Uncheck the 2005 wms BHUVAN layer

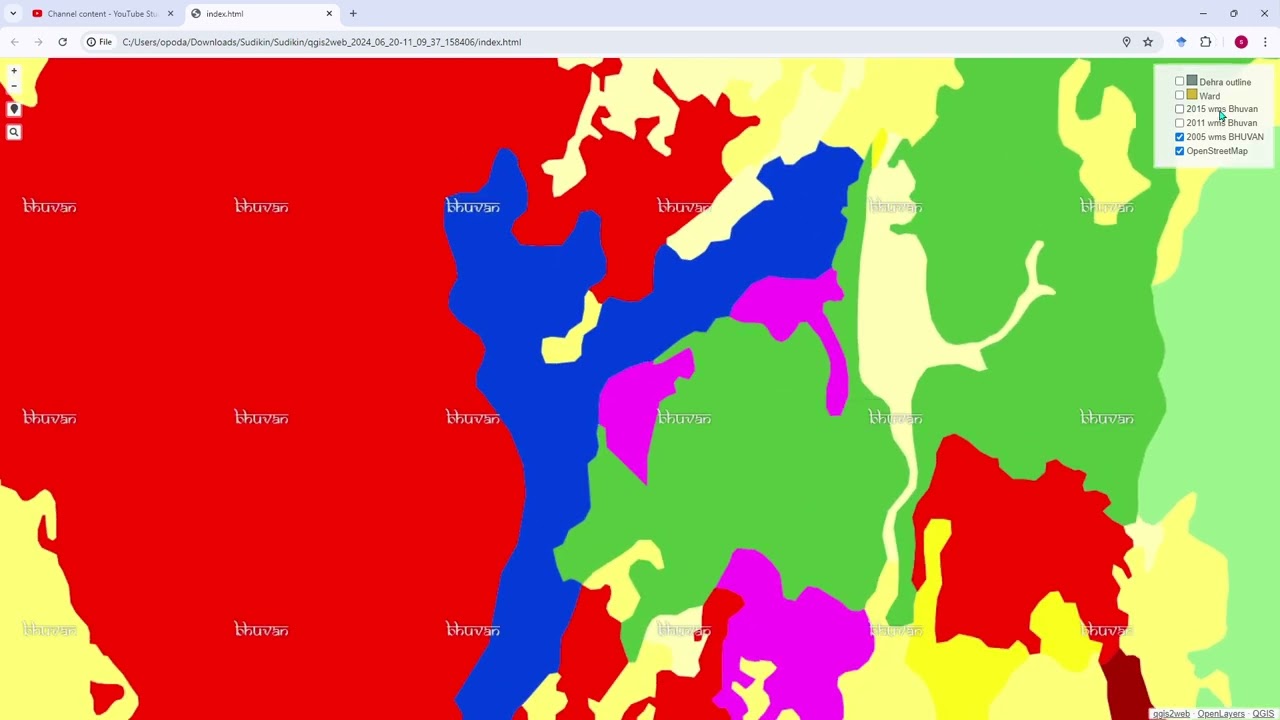tap(1180, 137)
